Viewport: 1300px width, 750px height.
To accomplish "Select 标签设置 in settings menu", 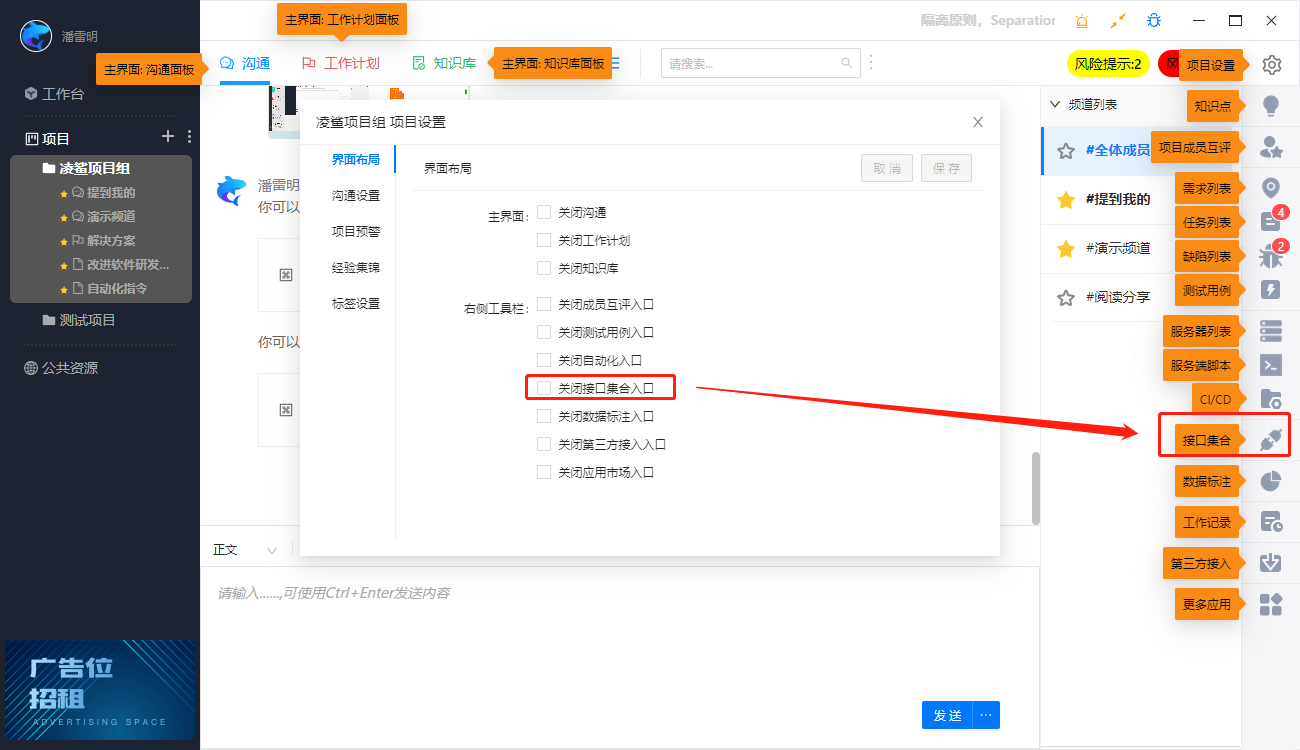I will (x=356, y=304).
